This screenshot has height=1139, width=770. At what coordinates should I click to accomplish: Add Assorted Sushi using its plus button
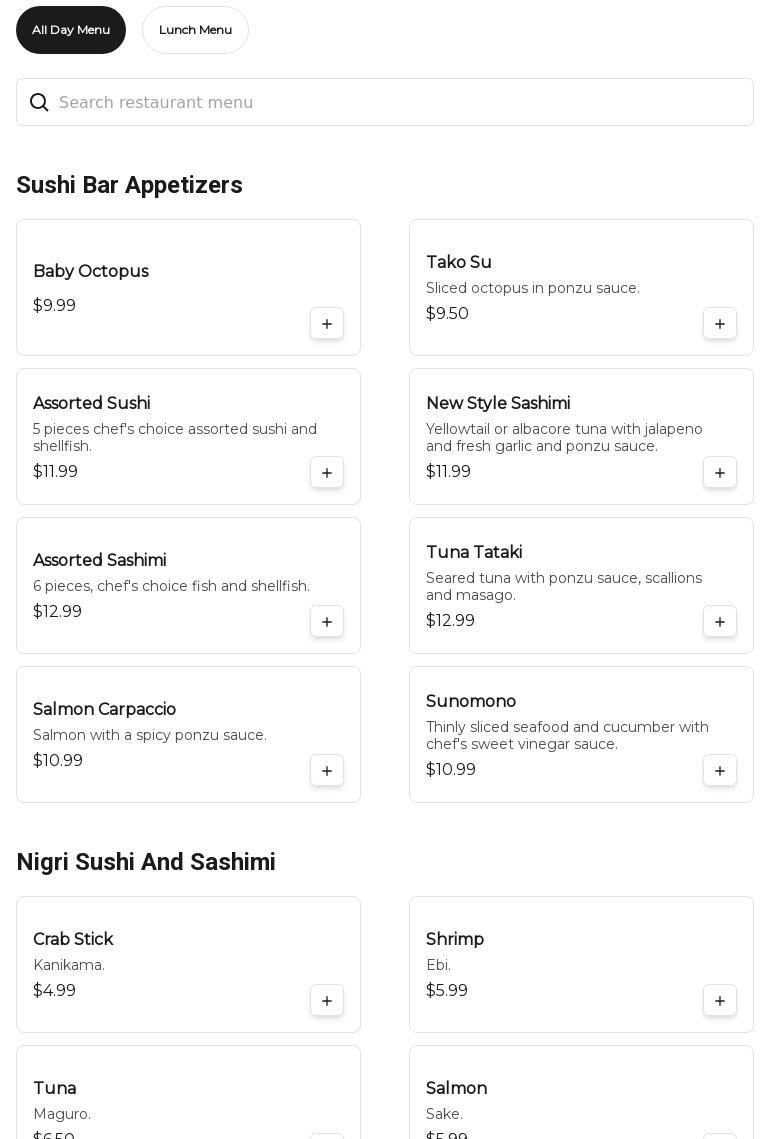[x=327, y=473]
